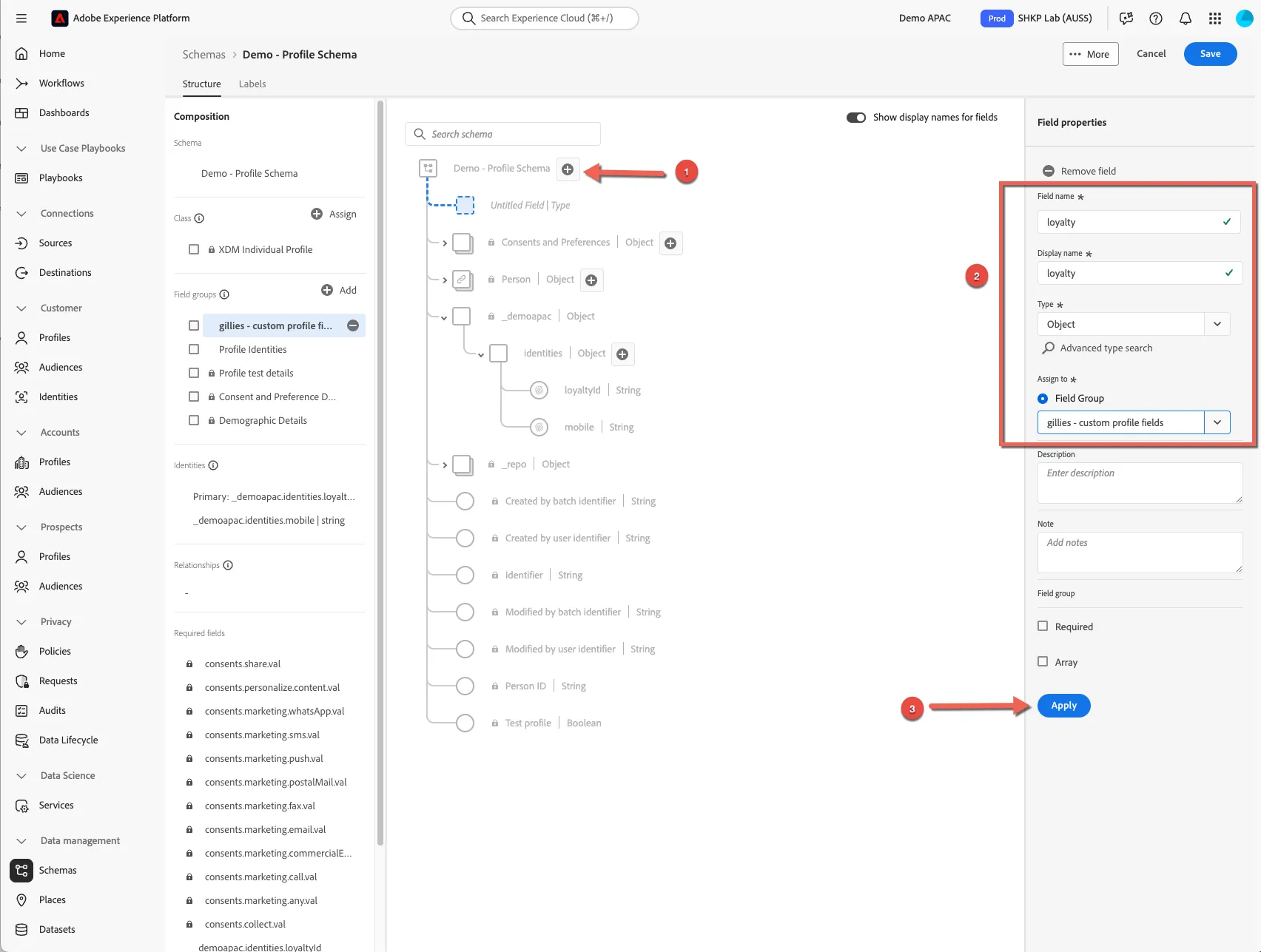Click the Remove field minus icon
1261x952 pixels.
point(1049,171)
